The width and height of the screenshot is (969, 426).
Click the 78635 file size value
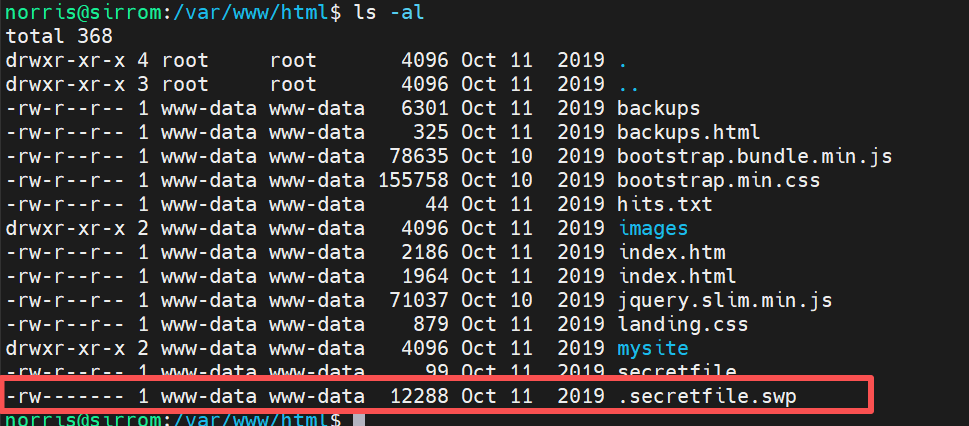click(420, 156)
